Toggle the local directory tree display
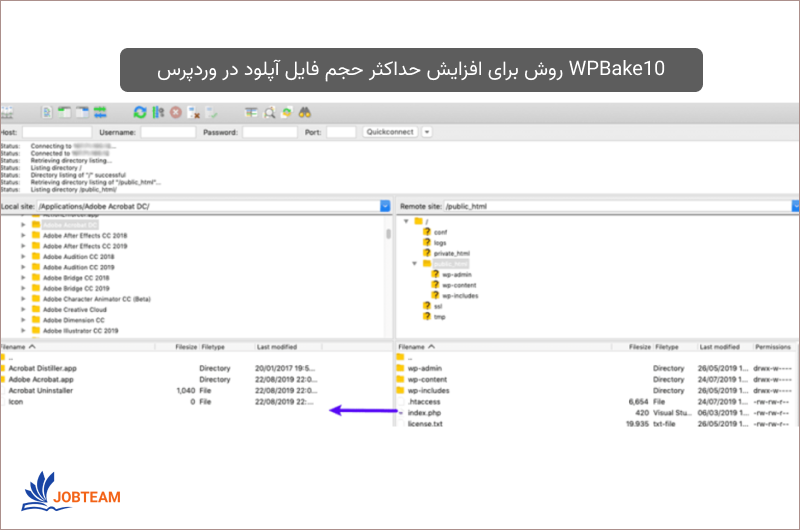Screen dimensions: 800x530 [64, 113]
